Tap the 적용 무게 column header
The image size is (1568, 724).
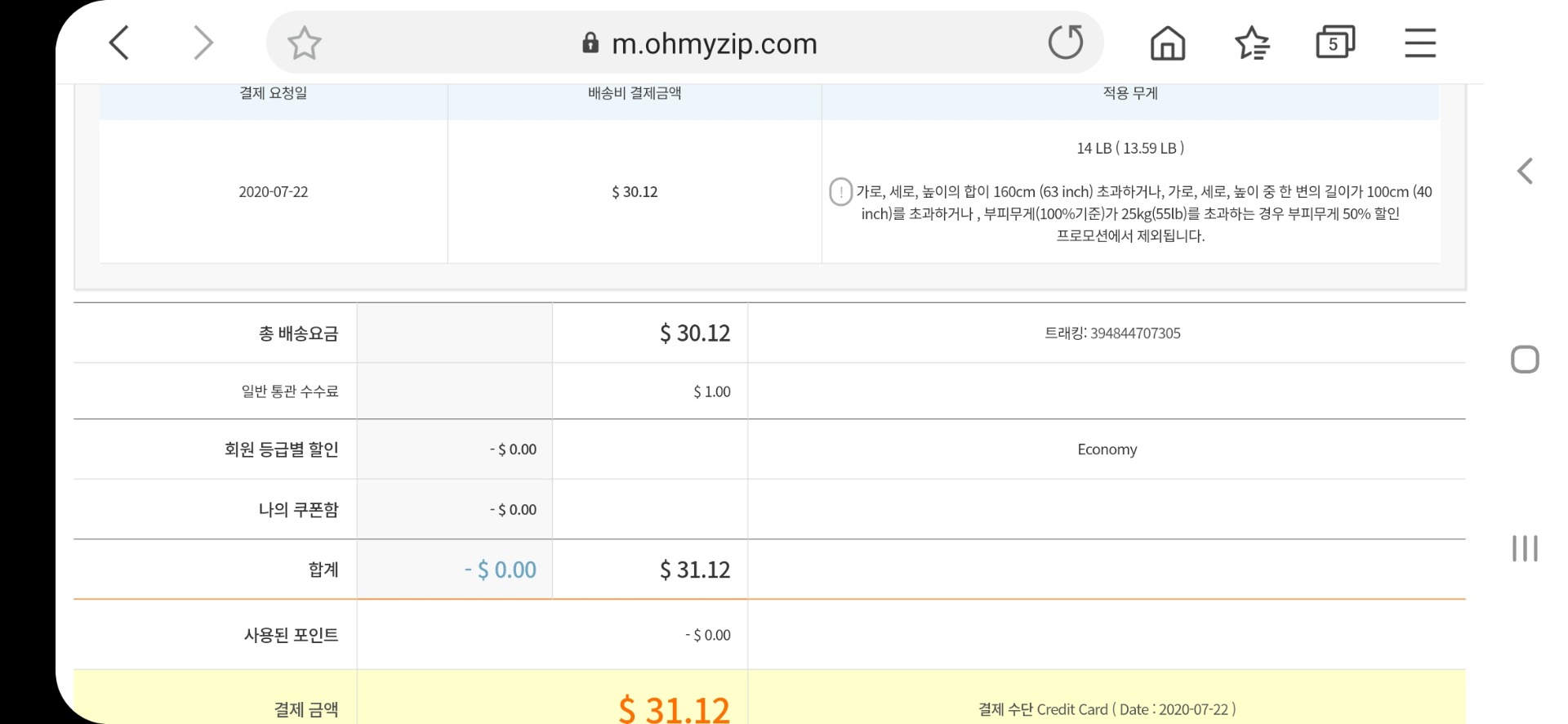point(1130,93)
